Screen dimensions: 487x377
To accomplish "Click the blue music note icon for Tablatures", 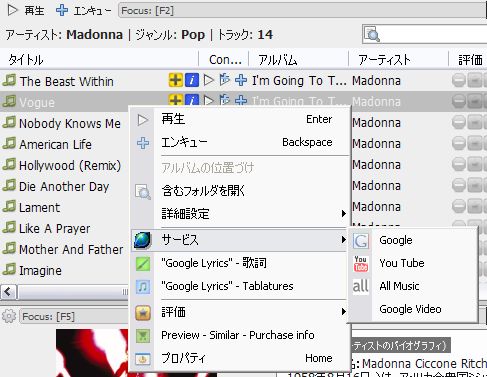I will [x=143, y=287].
